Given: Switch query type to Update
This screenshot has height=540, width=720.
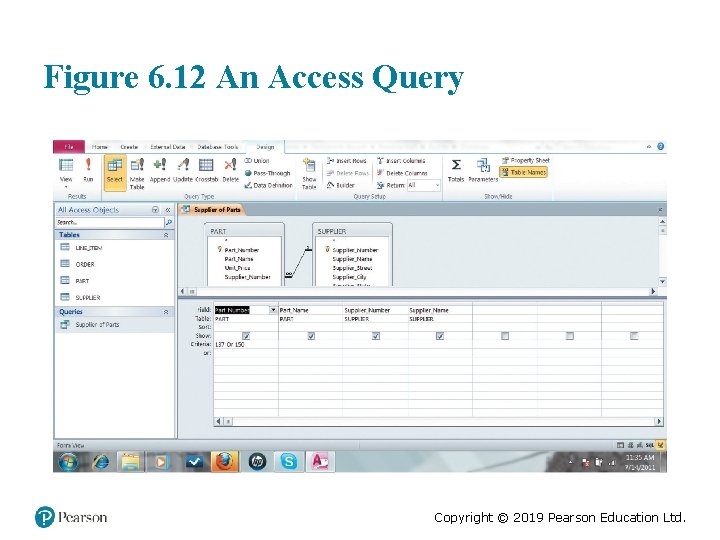Looking at the screenshot, I should click(x=182, y=170).
